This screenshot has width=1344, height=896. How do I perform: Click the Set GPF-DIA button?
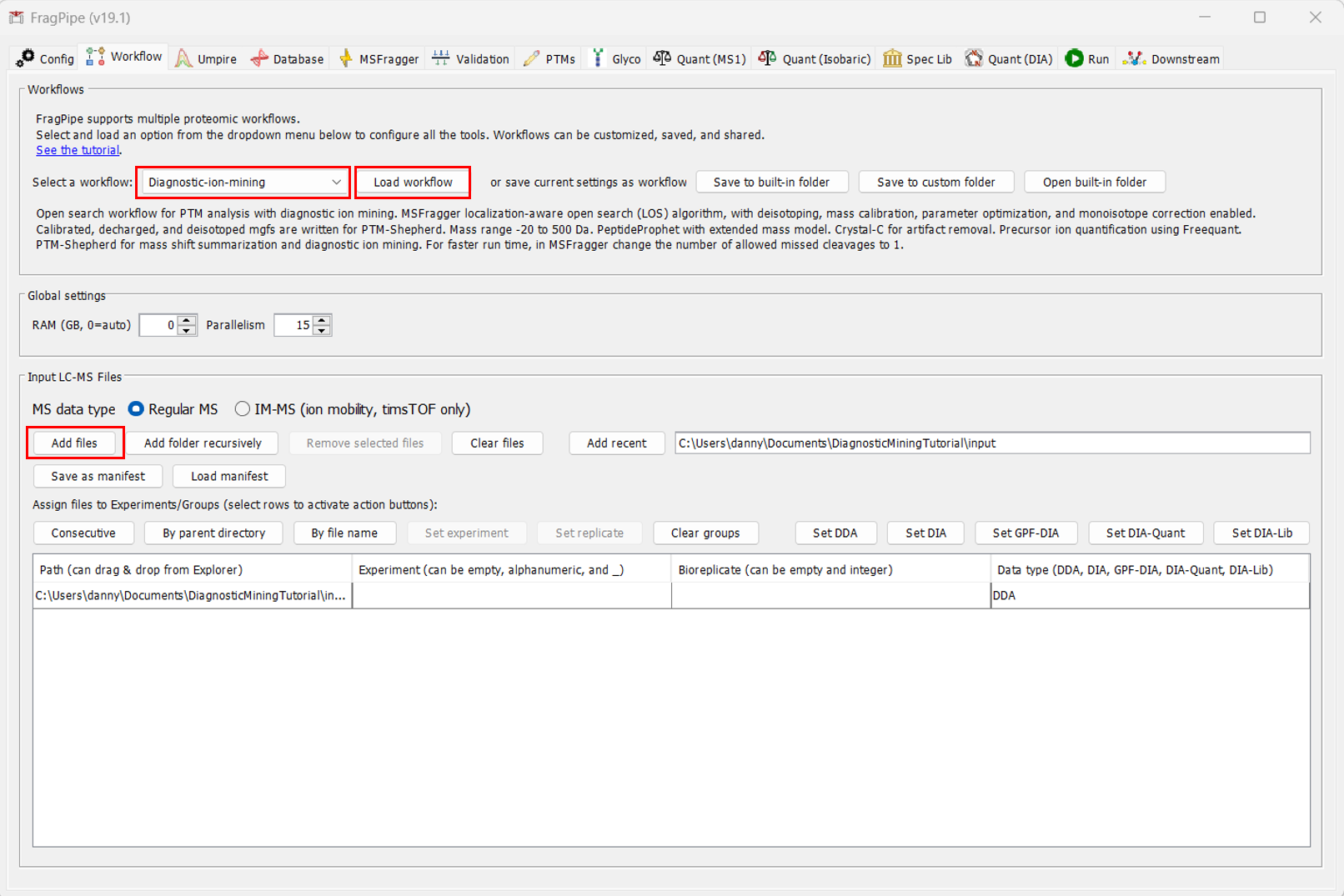click(x=1026, y=533)
